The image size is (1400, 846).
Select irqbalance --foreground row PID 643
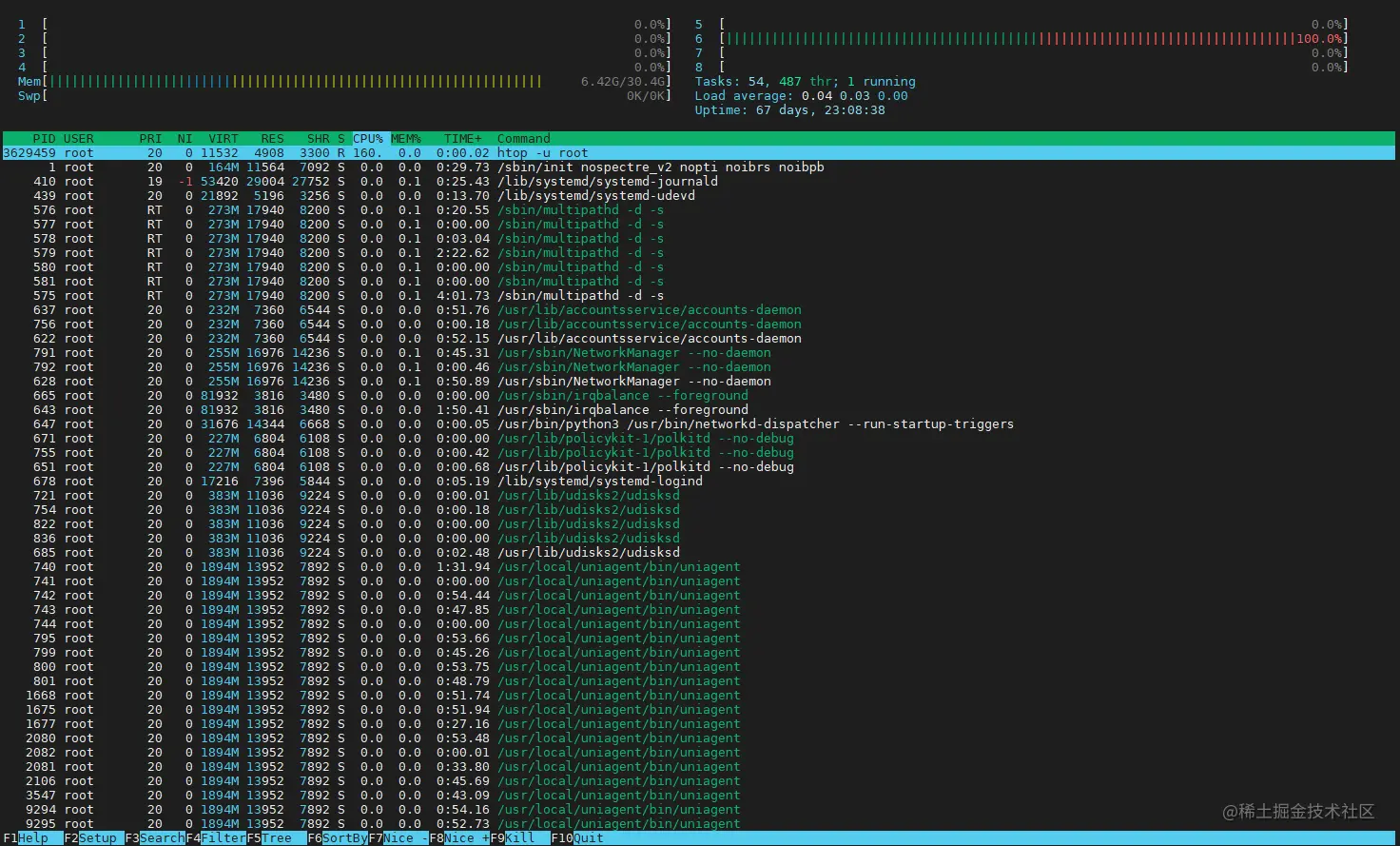point(699,410)
